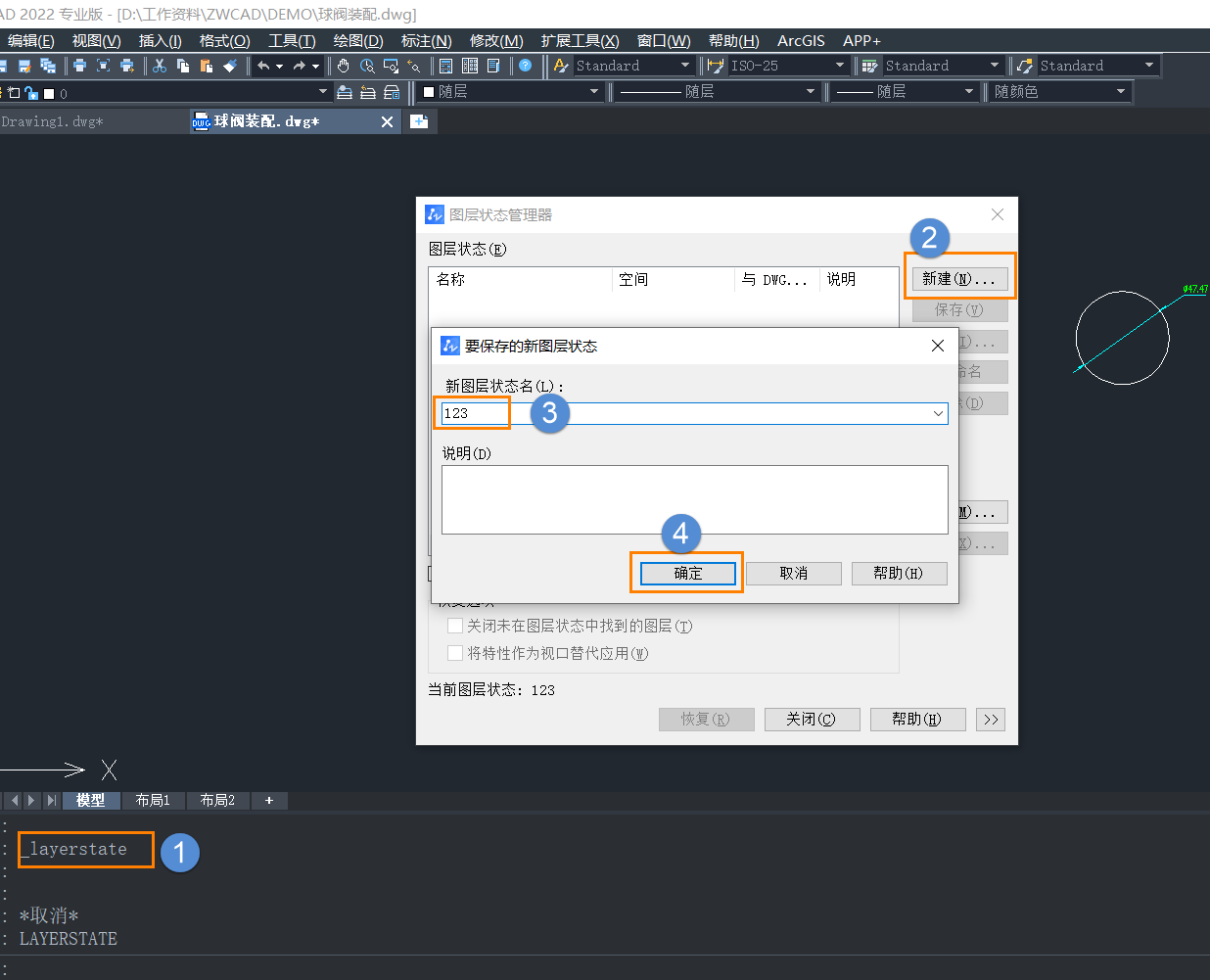Open the 编辑(E) menu

[31, 41]
